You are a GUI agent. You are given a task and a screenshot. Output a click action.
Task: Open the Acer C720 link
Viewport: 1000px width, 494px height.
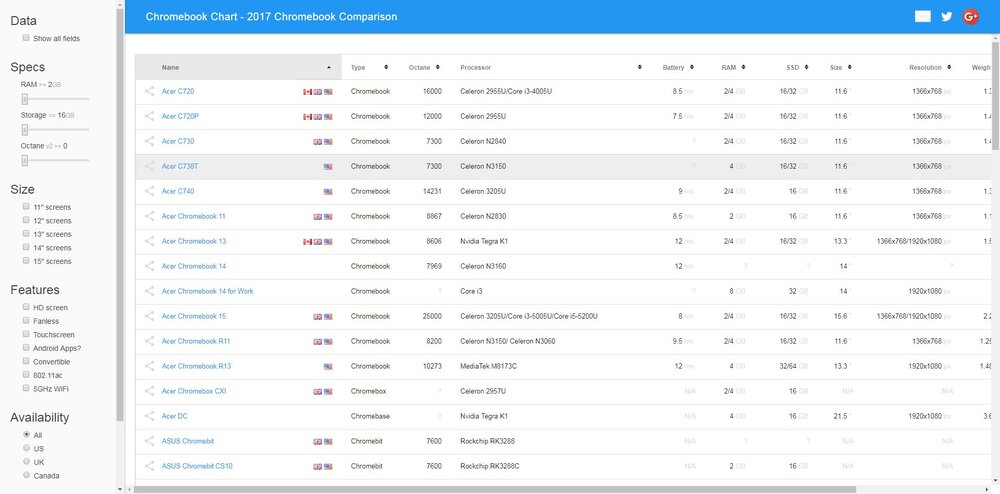pos(178,91)
